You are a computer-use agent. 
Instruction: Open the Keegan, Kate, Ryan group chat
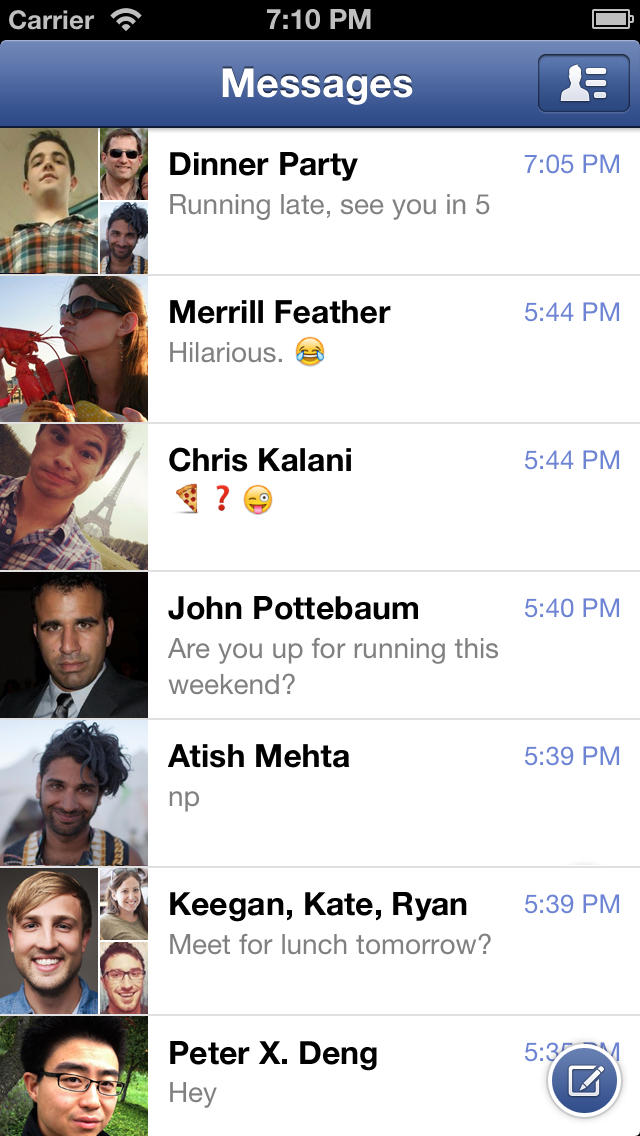(x=320, y=940)
